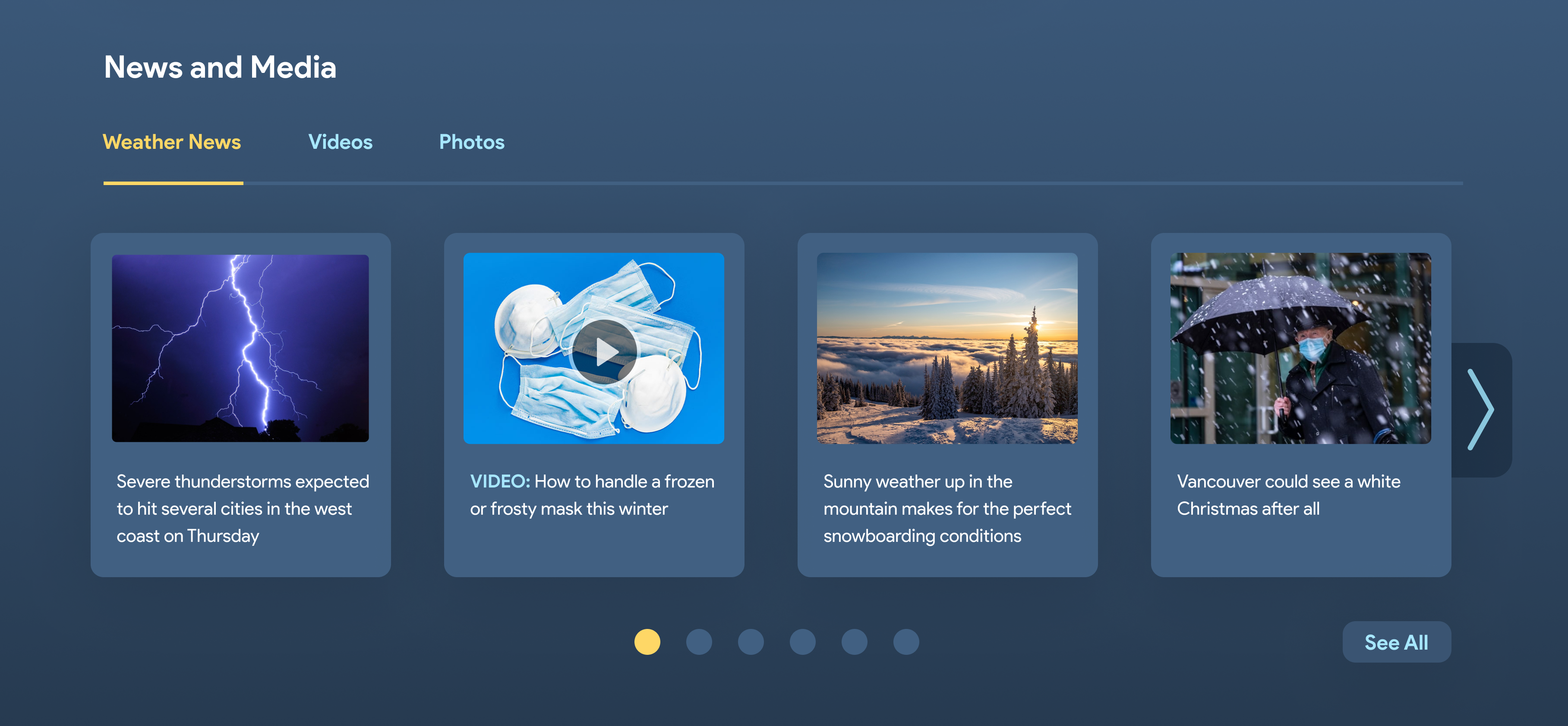Read the severe thunderstorms west coast article
This screenshot has height=726, width=1568.
[x=243, y=508]
